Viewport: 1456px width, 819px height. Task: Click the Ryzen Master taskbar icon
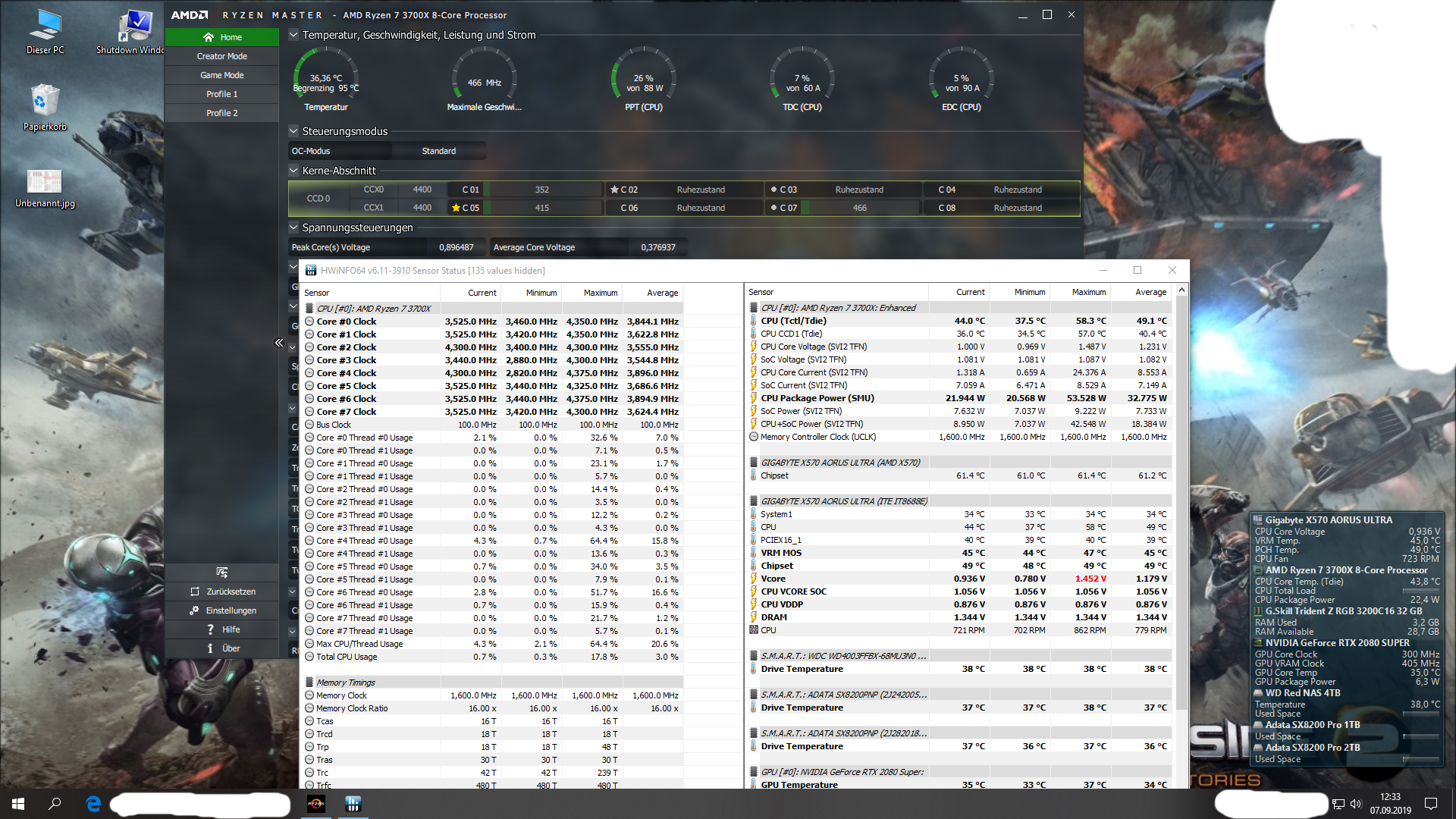click(x=316, y=804)
